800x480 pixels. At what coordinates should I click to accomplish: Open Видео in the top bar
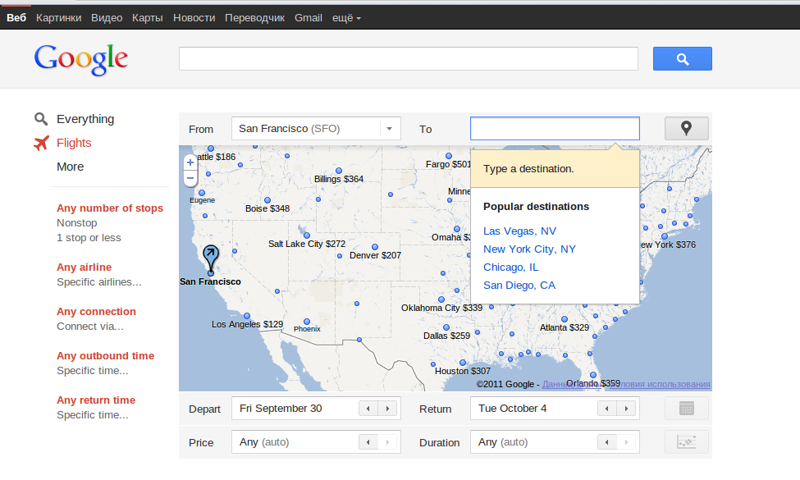point(107,18)
